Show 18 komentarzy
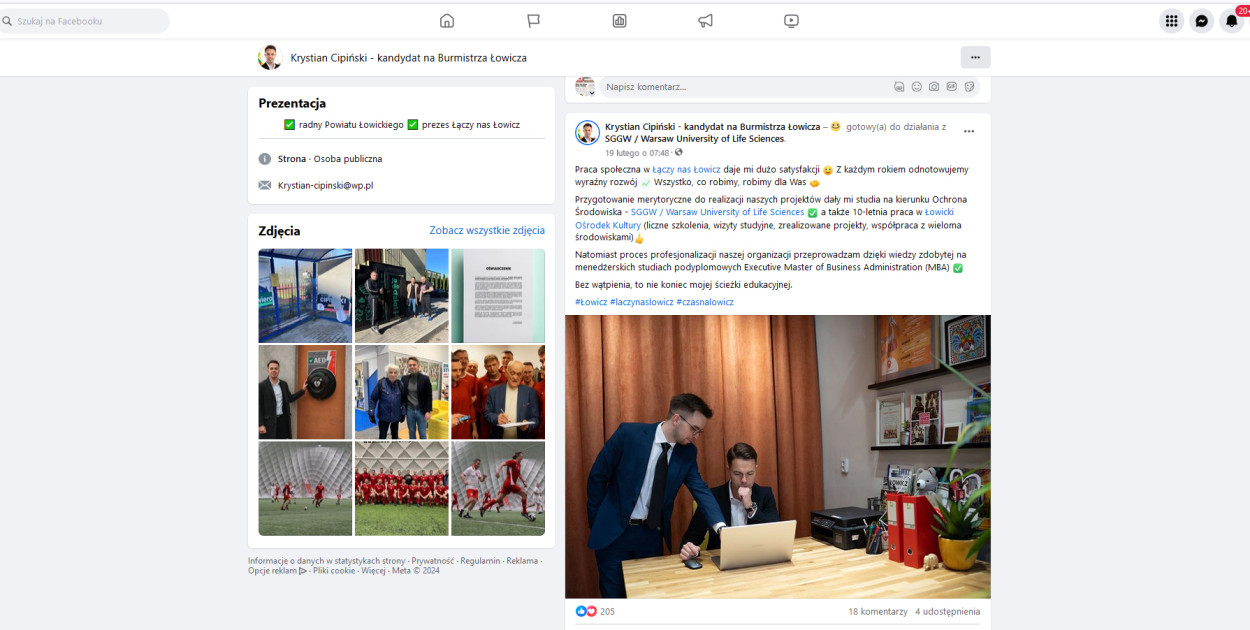This screenshot has height=630, width=1250. [877, 611]
